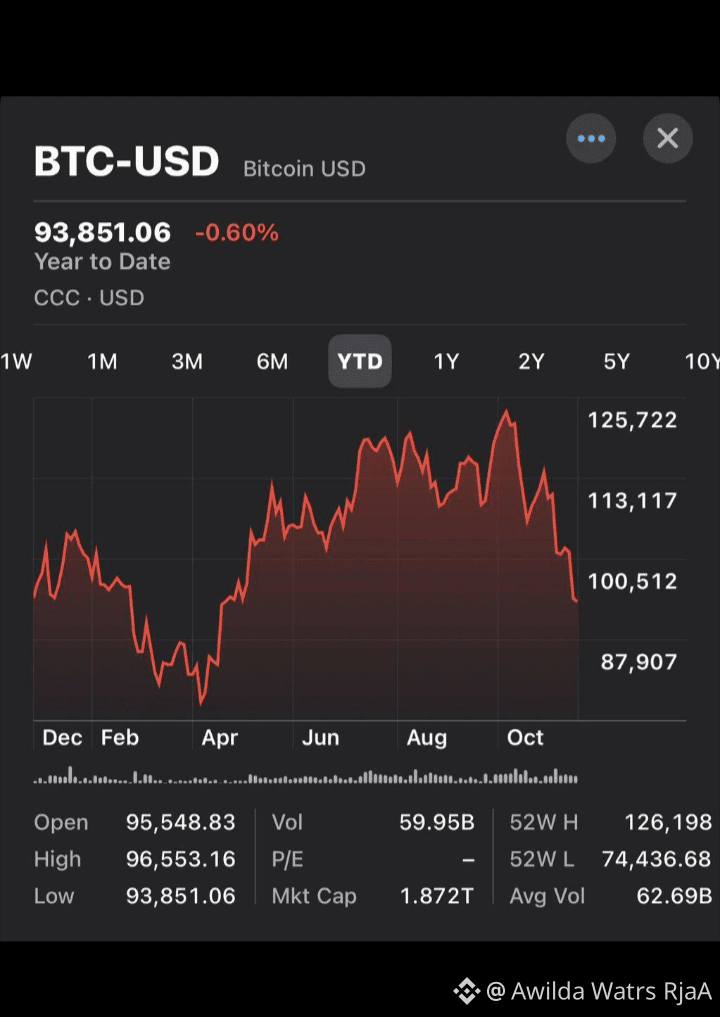
Task: Tap the October peak on the chart
Action: 506,411
